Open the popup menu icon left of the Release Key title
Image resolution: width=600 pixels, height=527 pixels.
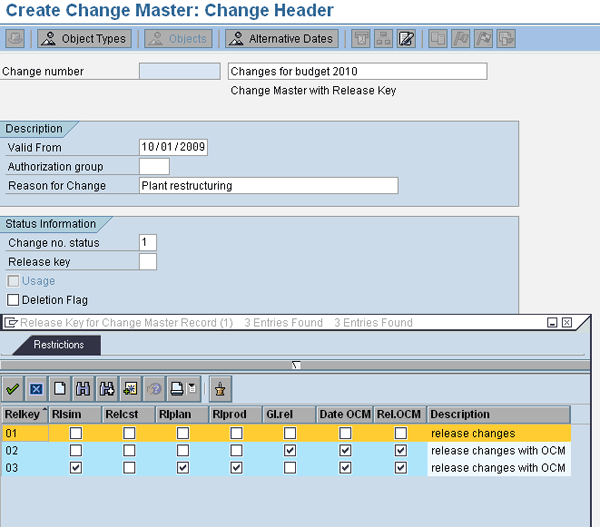click(11, 323)
